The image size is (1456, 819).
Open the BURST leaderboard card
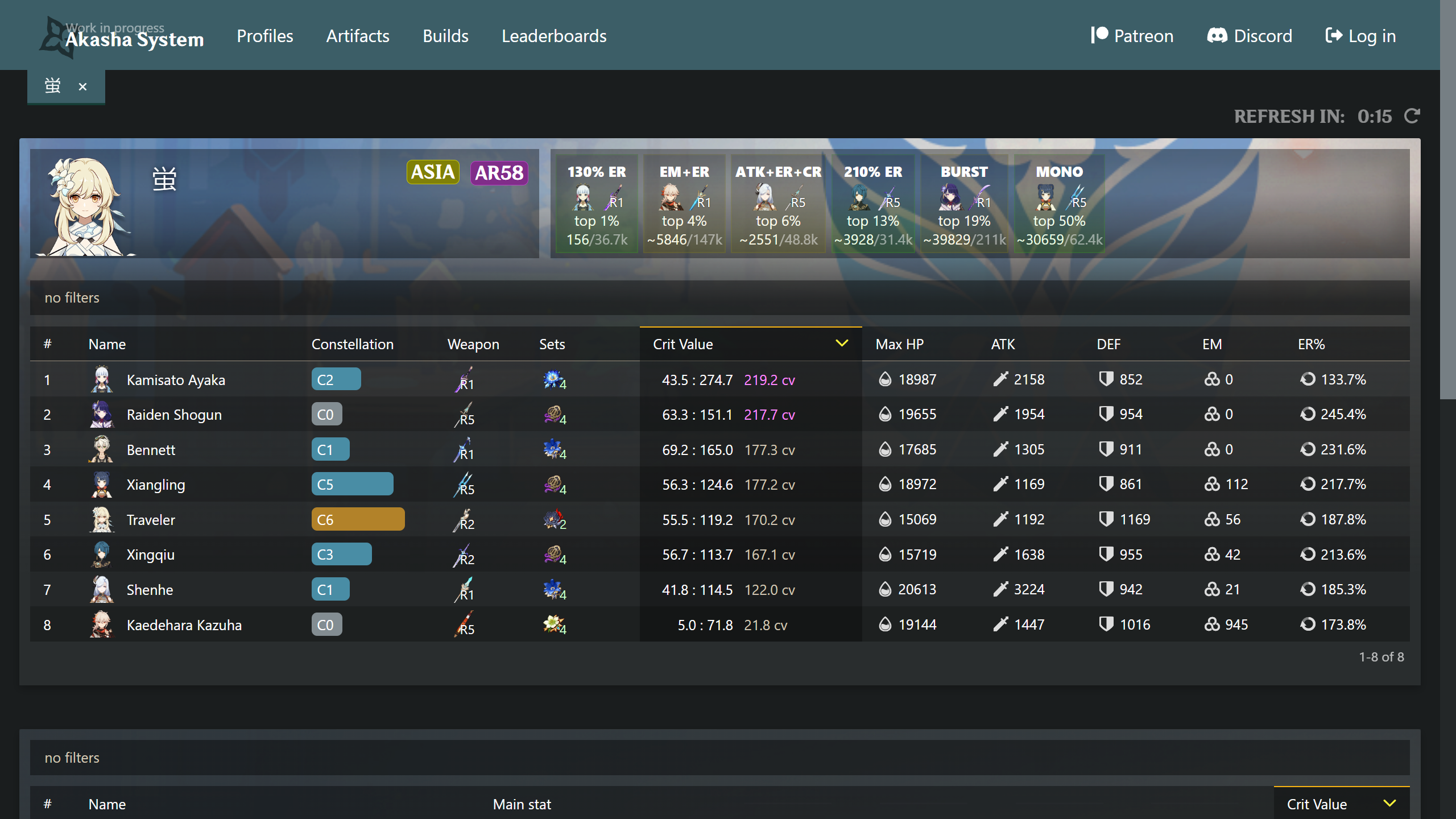click(x=964, y=205)
